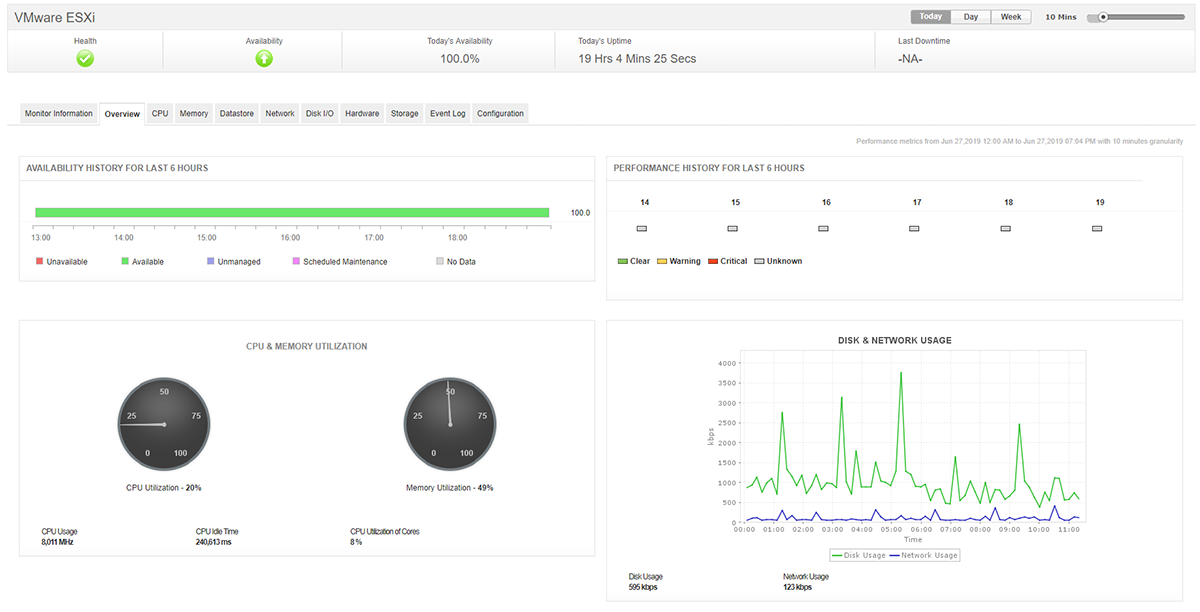Switch to the Event Log tab
This screenshot has width=1200, height=612.
[x=447, y=113]
